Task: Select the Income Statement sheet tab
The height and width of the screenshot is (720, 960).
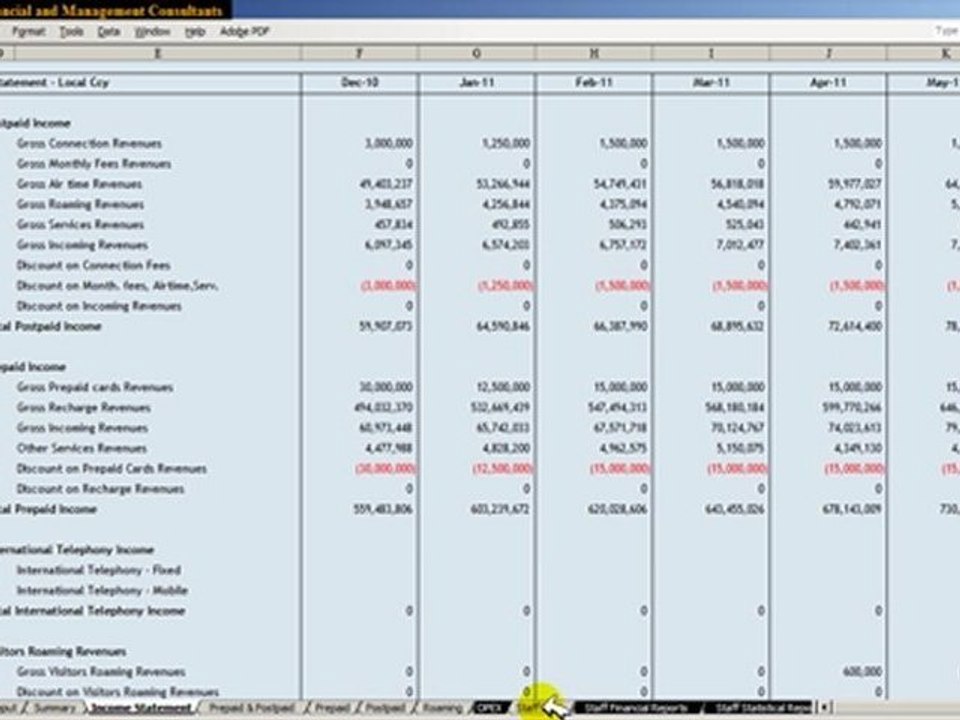Action: point(141,708)
